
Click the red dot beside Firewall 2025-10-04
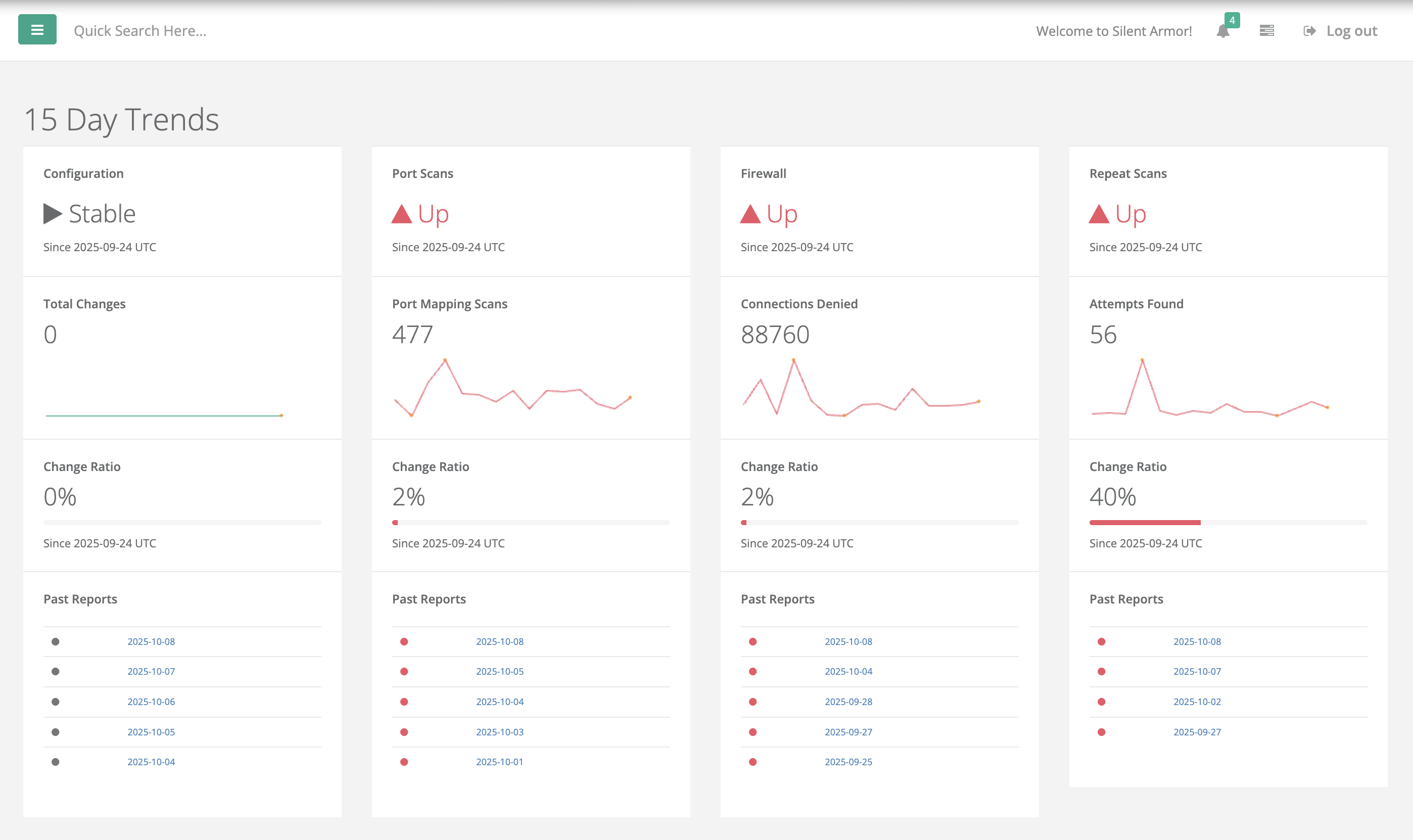pyautogui.click(x=752, y=671)
